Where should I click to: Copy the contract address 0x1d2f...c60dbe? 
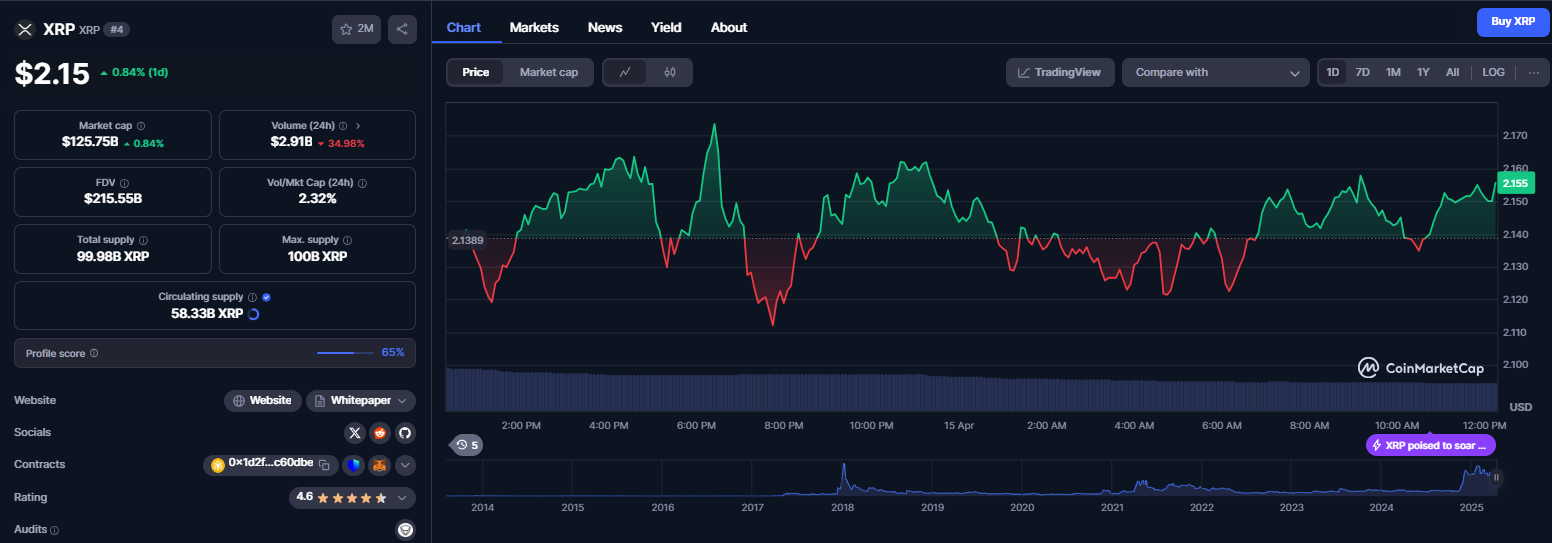(323, 465)
